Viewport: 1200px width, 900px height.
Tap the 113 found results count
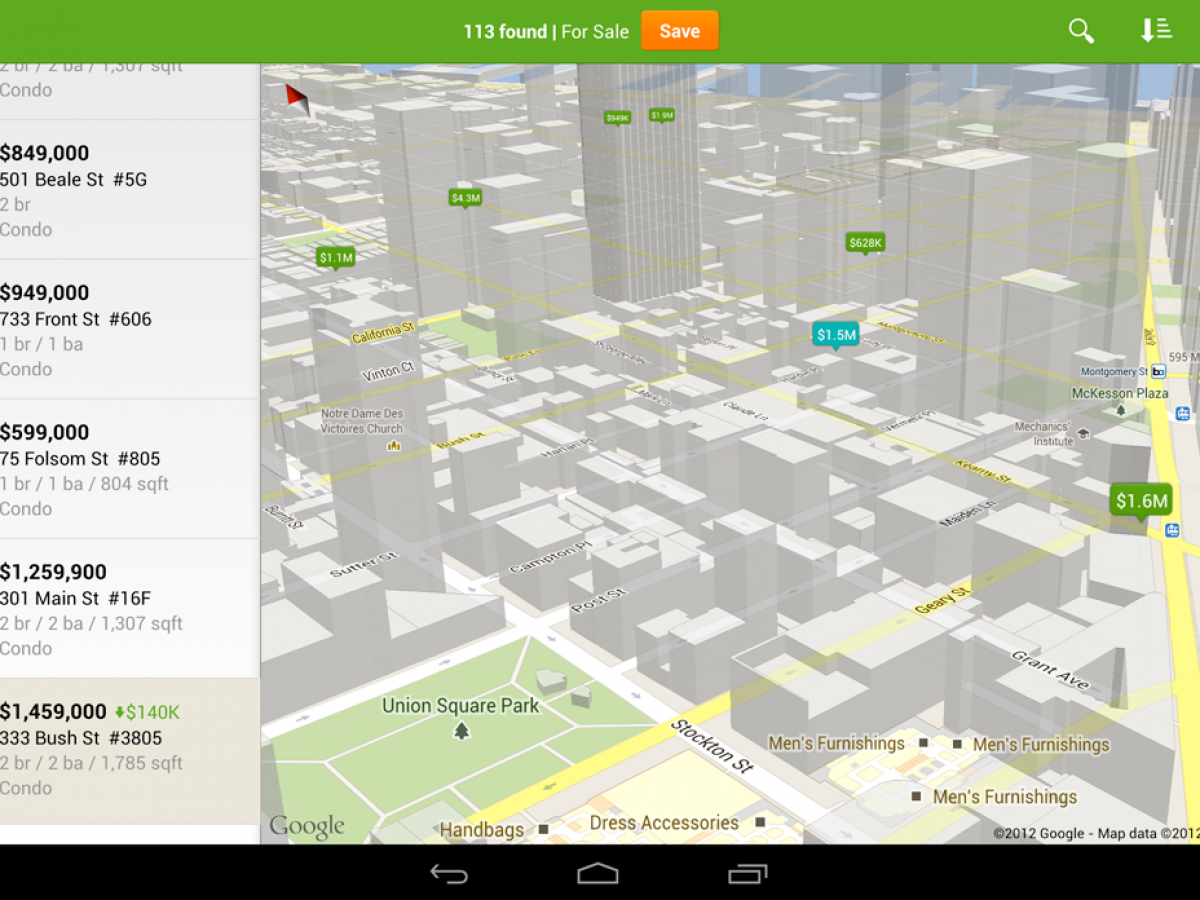coord(505,32)
